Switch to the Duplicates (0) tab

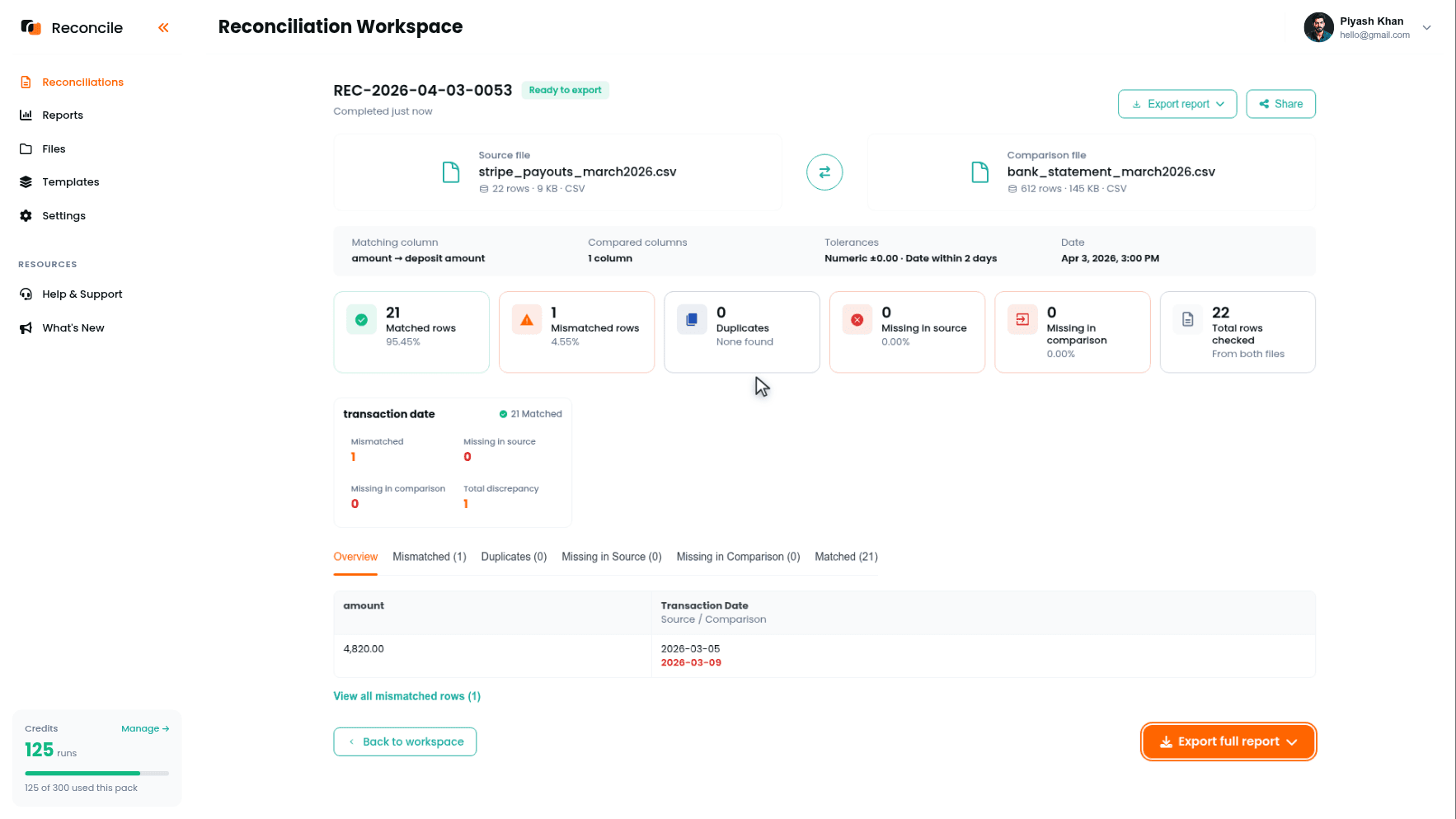514,558
